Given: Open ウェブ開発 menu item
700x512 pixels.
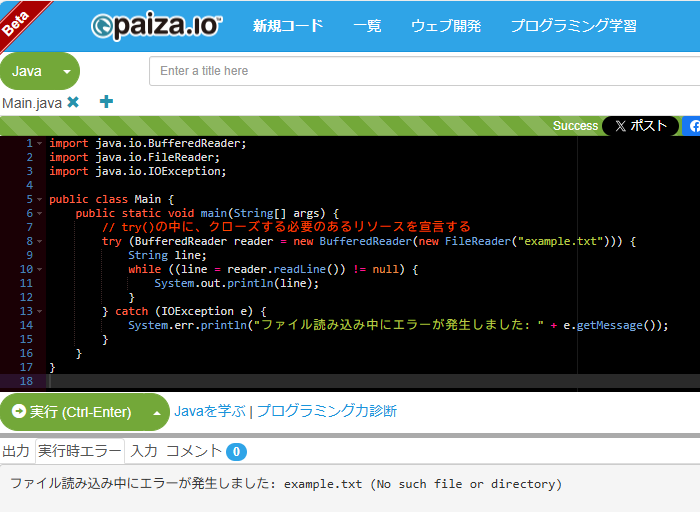Looking at the screenshot, I should click(x=446, y=26).
